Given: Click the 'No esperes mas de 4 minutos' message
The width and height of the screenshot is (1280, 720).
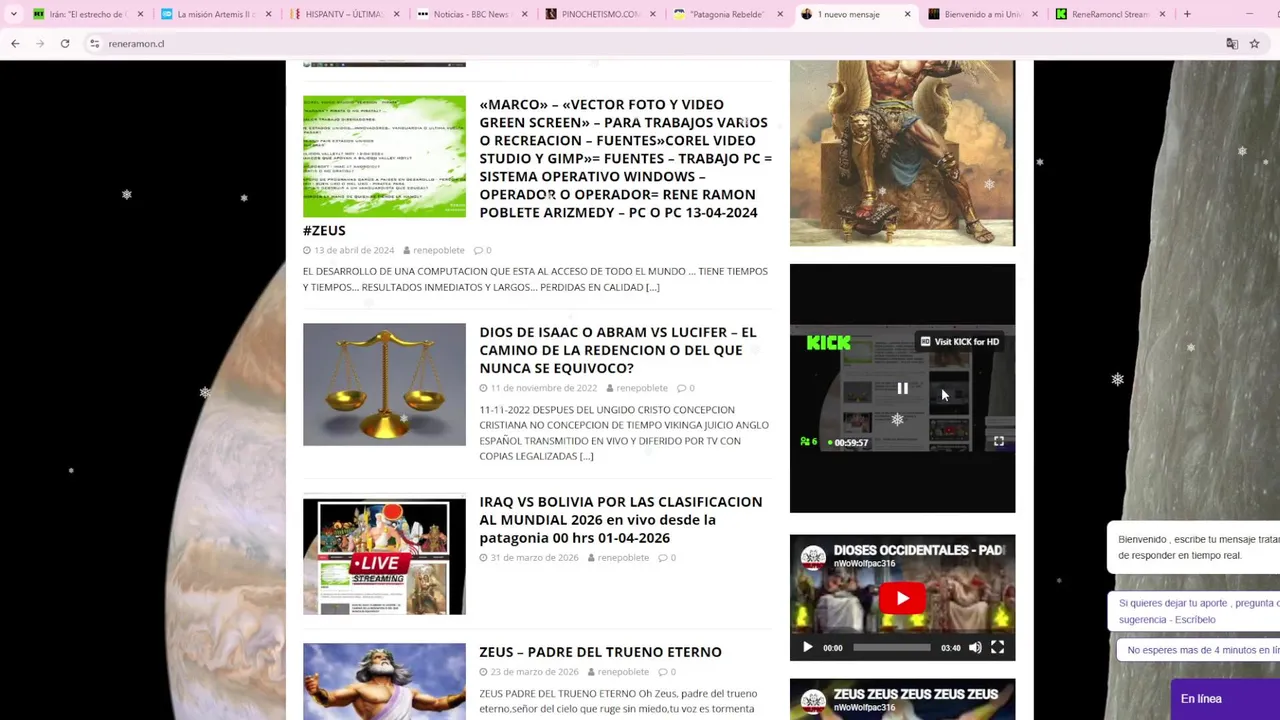Looking at the screenshot, I should [1199, 650].
